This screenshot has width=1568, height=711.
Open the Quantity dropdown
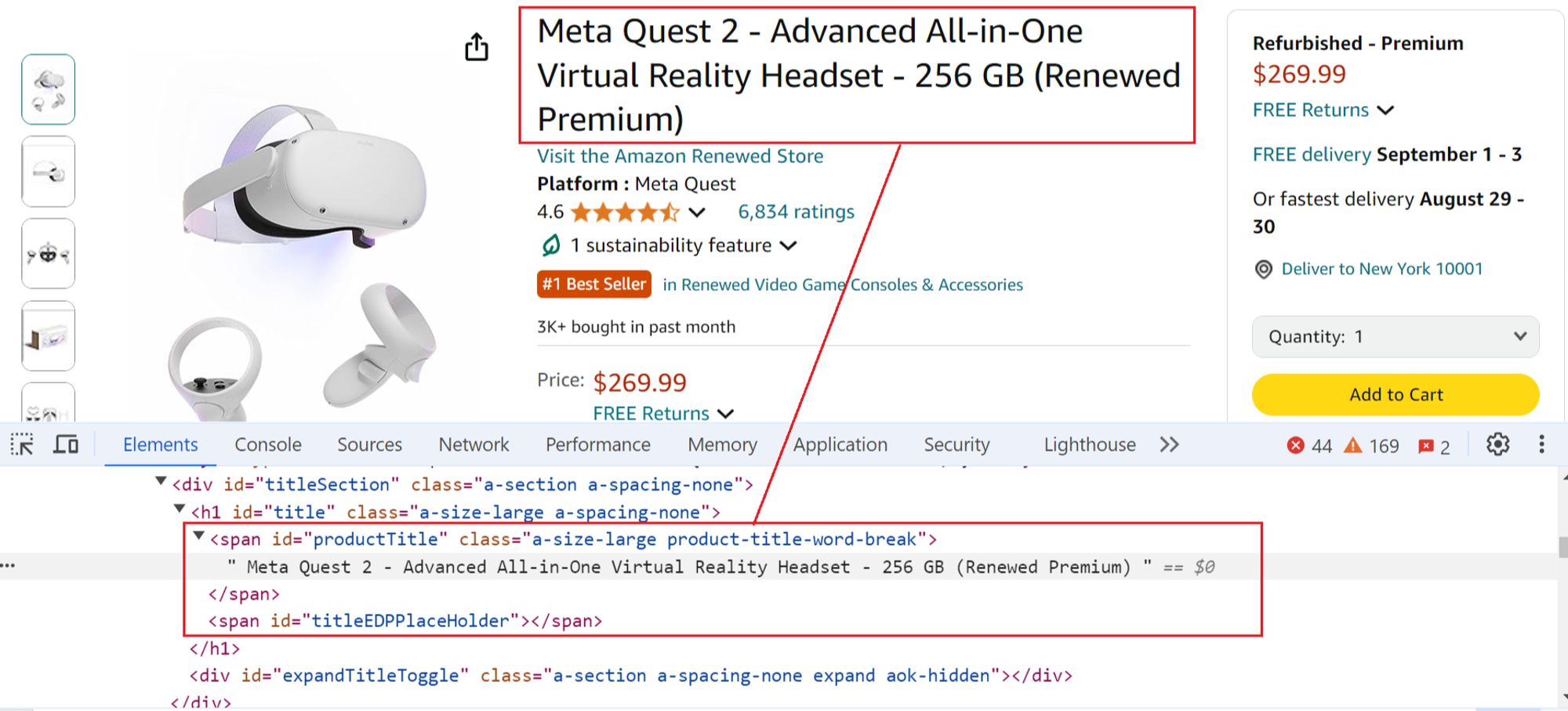pos(1396,336)
